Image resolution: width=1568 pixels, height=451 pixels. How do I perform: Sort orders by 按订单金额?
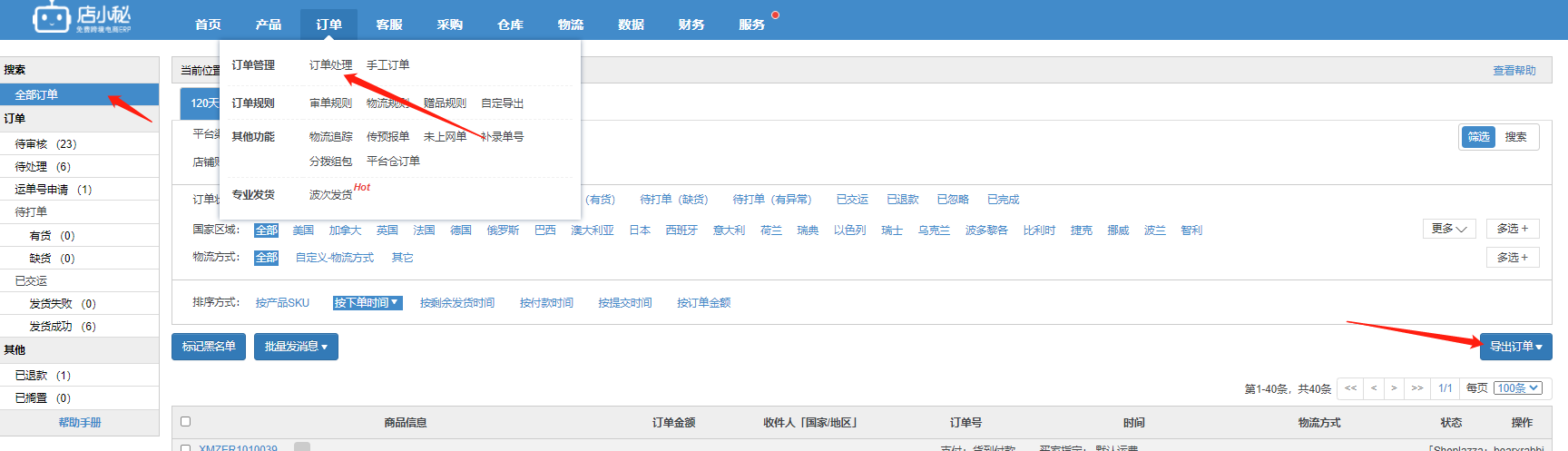click(x=703, y=303)
